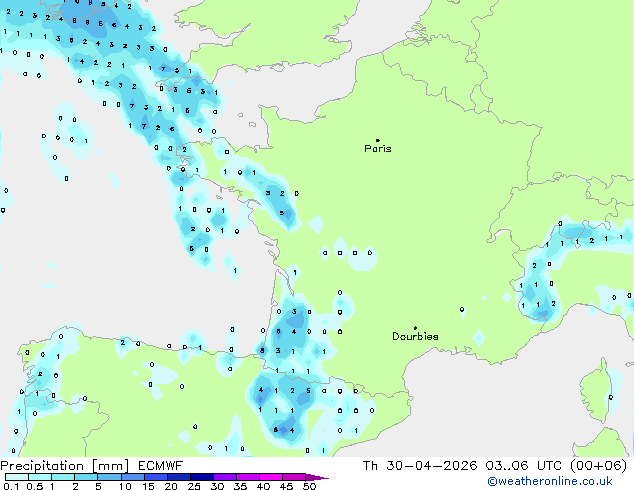Click legend value '45'
Image resolution: width=634 pixels, height=490 pixels.
287,486
